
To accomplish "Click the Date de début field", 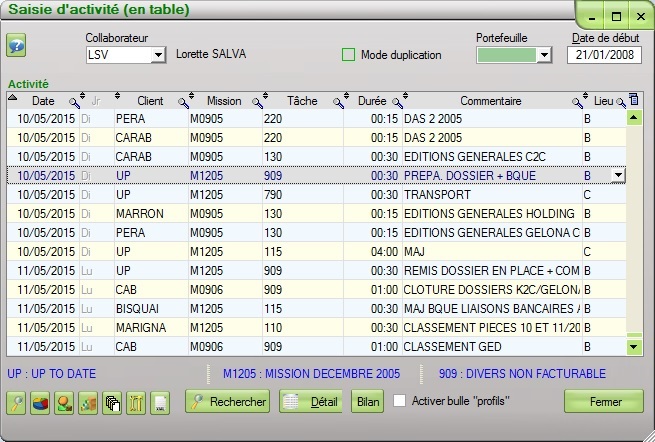I will [x=604, y=55].
